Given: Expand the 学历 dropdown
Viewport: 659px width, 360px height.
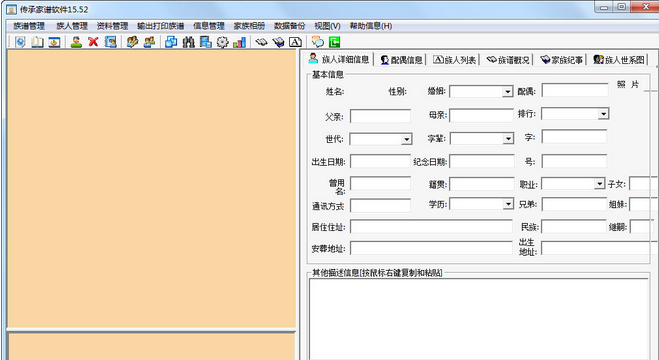Looking at the screenshot, I should click(x=508, y=204).
